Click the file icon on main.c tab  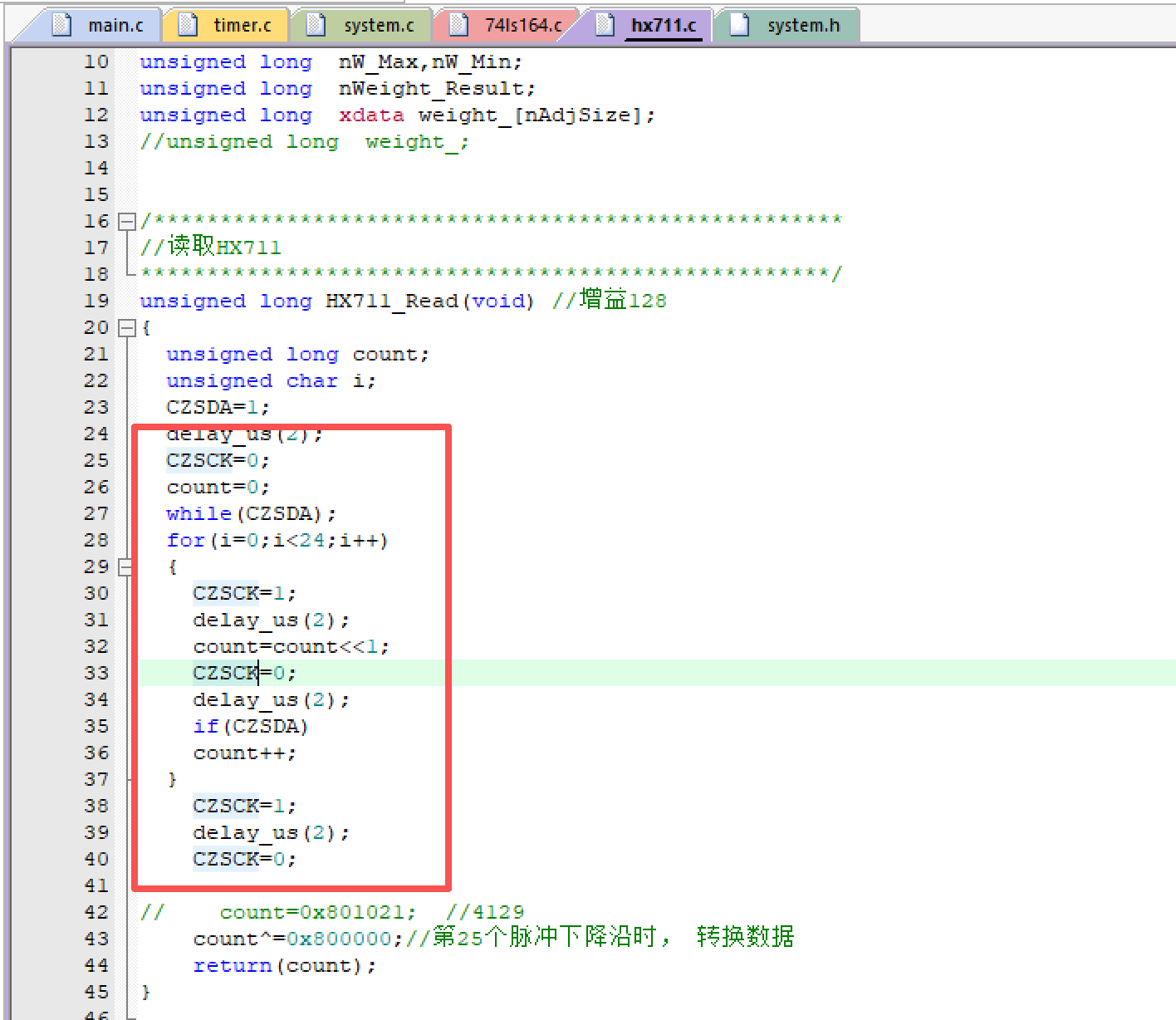[x=62, y=25]
